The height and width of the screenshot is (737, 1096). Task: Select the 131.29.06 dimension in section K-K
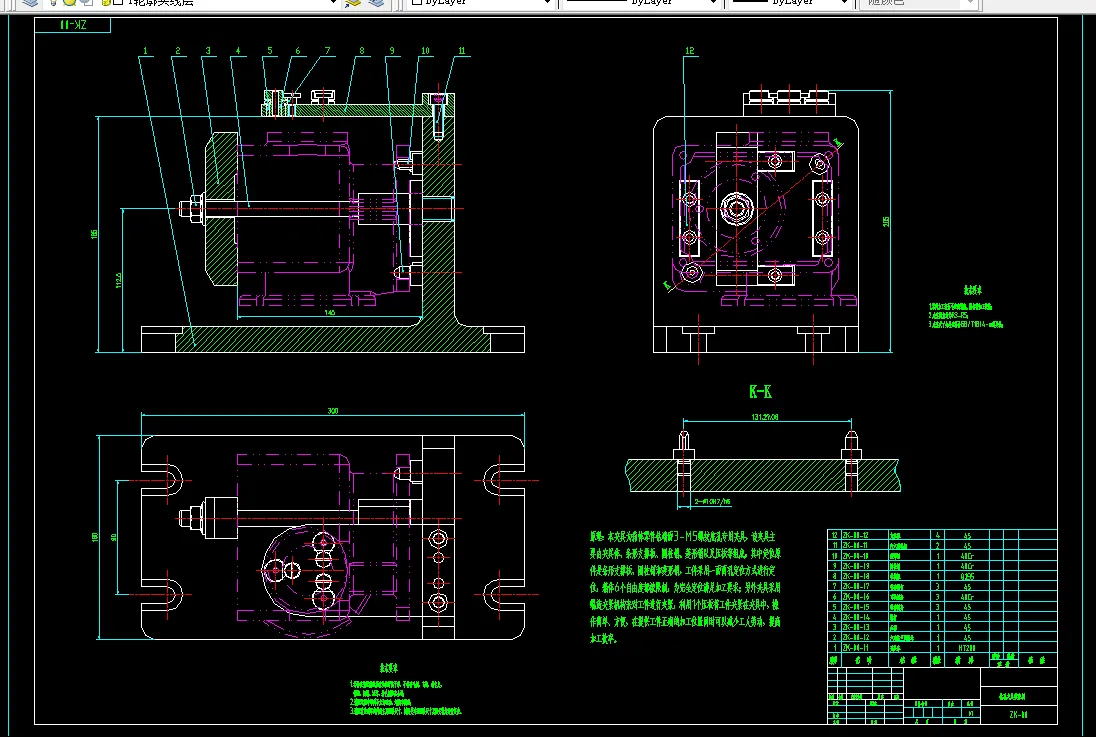coord(763,417)
